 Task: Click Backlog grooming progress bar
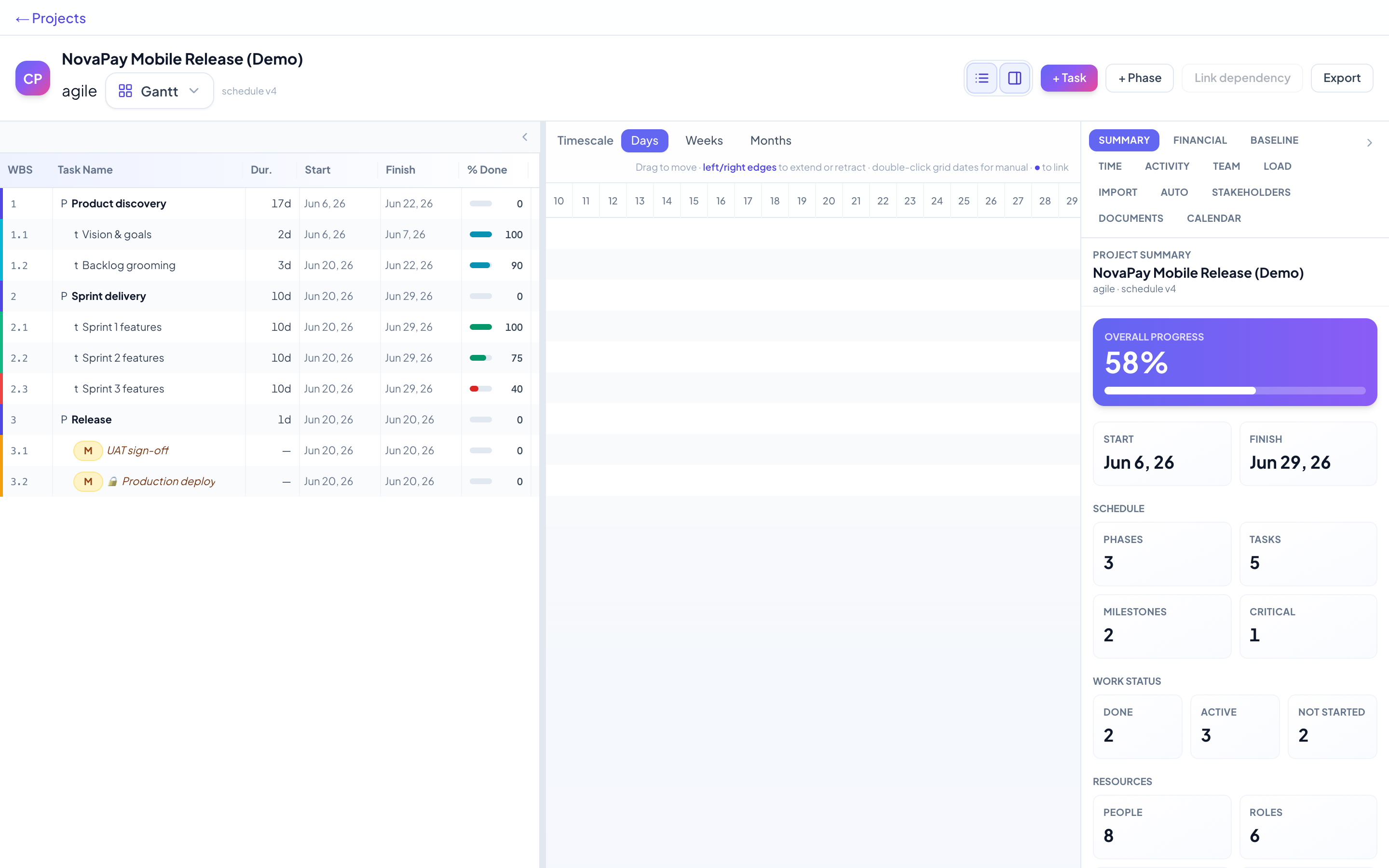[x=480, y=265]
